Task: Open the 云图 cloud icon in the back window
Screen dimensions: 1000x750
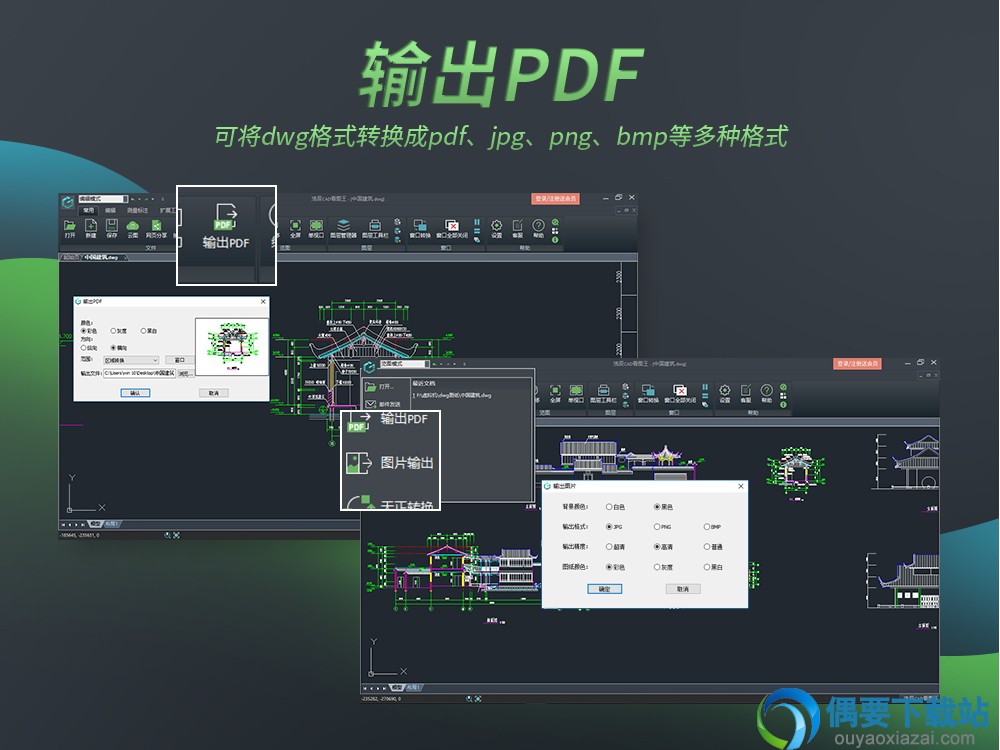Action: coord(132,226)
